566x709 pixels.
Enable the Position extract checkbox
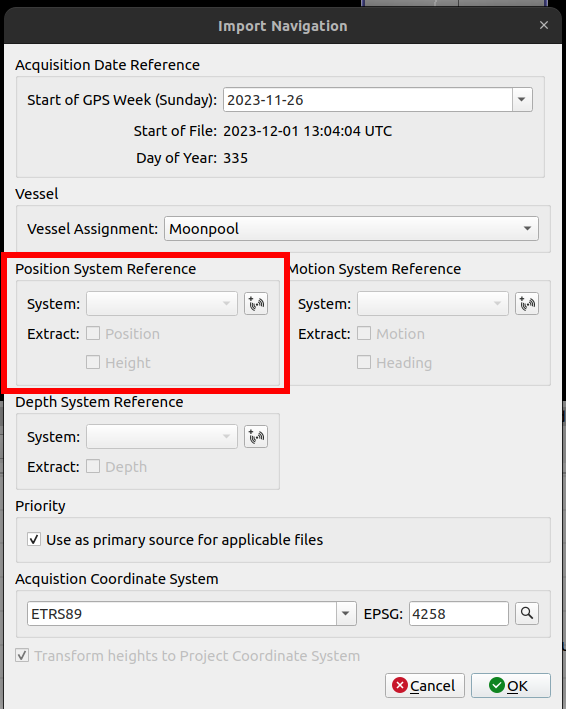(93, 334)
